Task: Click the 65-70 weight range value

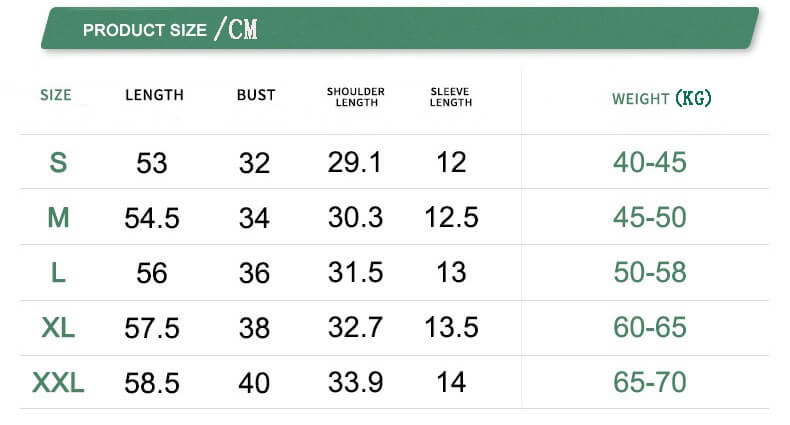Action: 650,382
